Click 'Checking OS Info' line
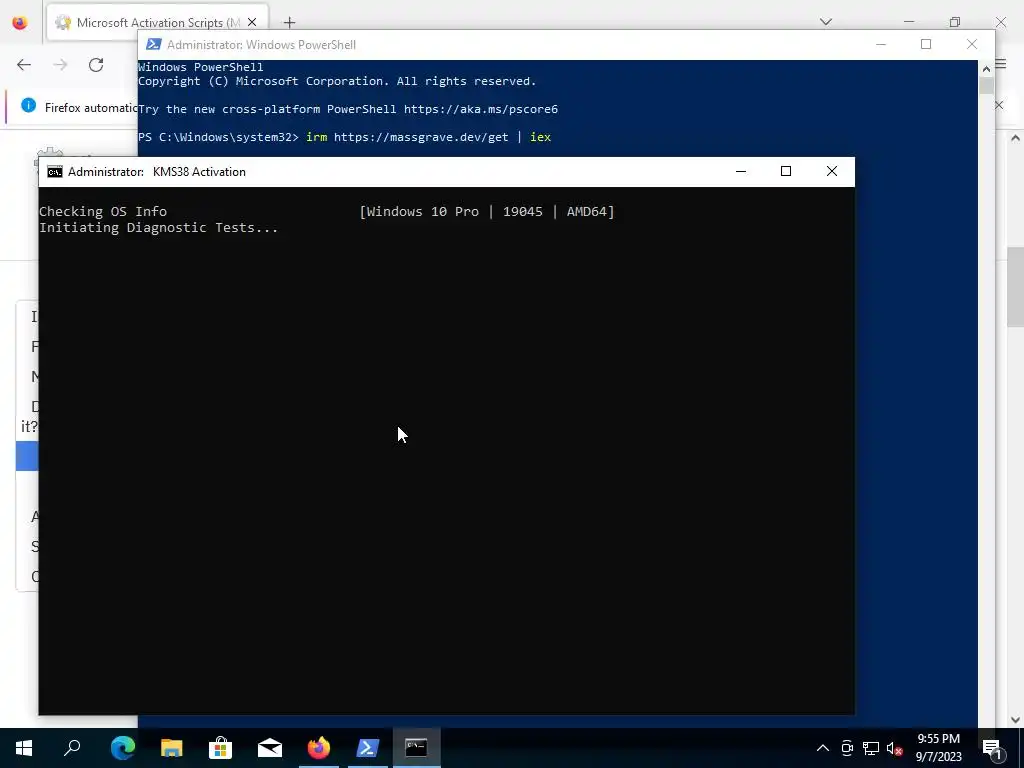 tap(103, 212)
